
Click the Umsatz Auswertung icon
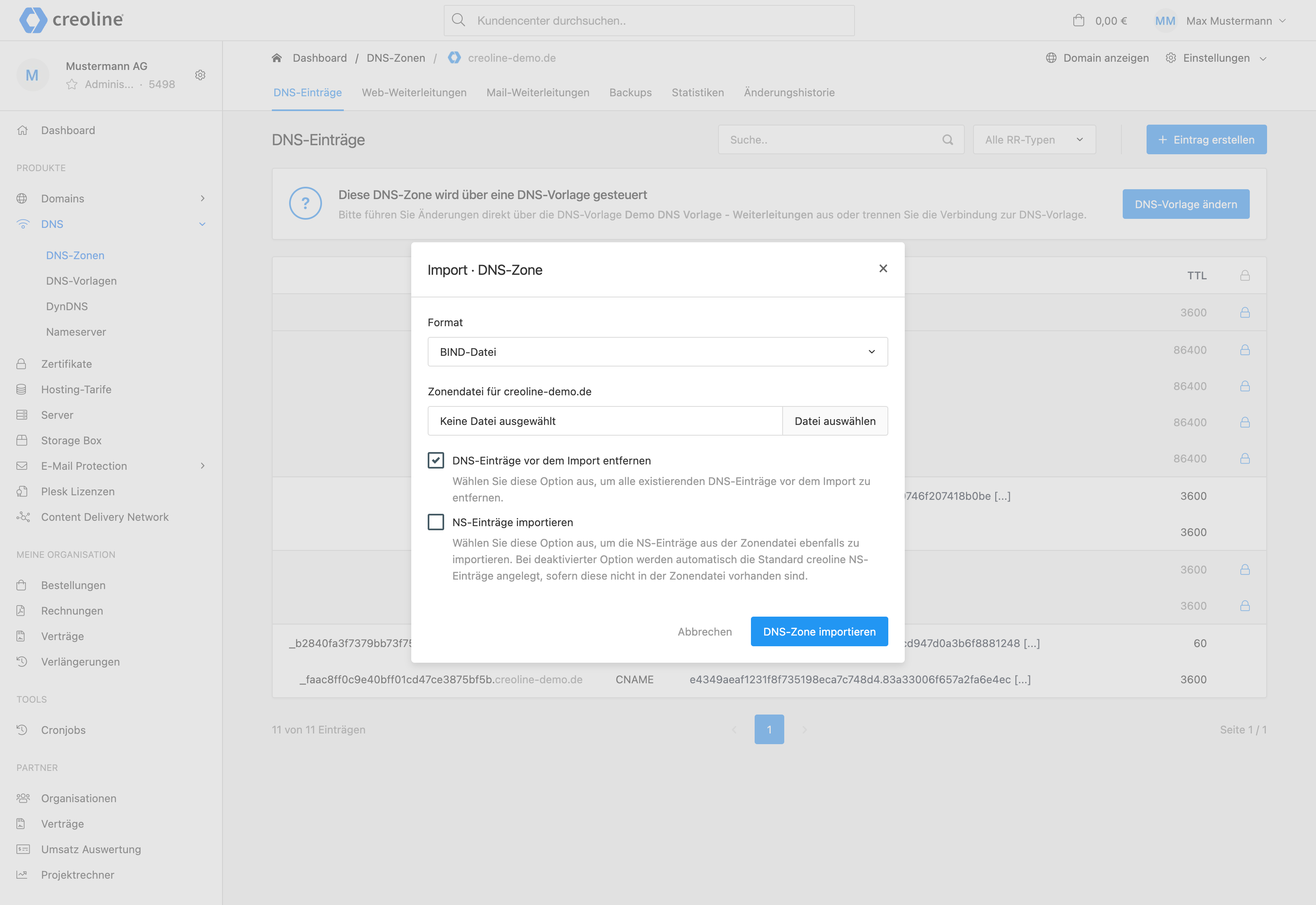tap(23, 849)
